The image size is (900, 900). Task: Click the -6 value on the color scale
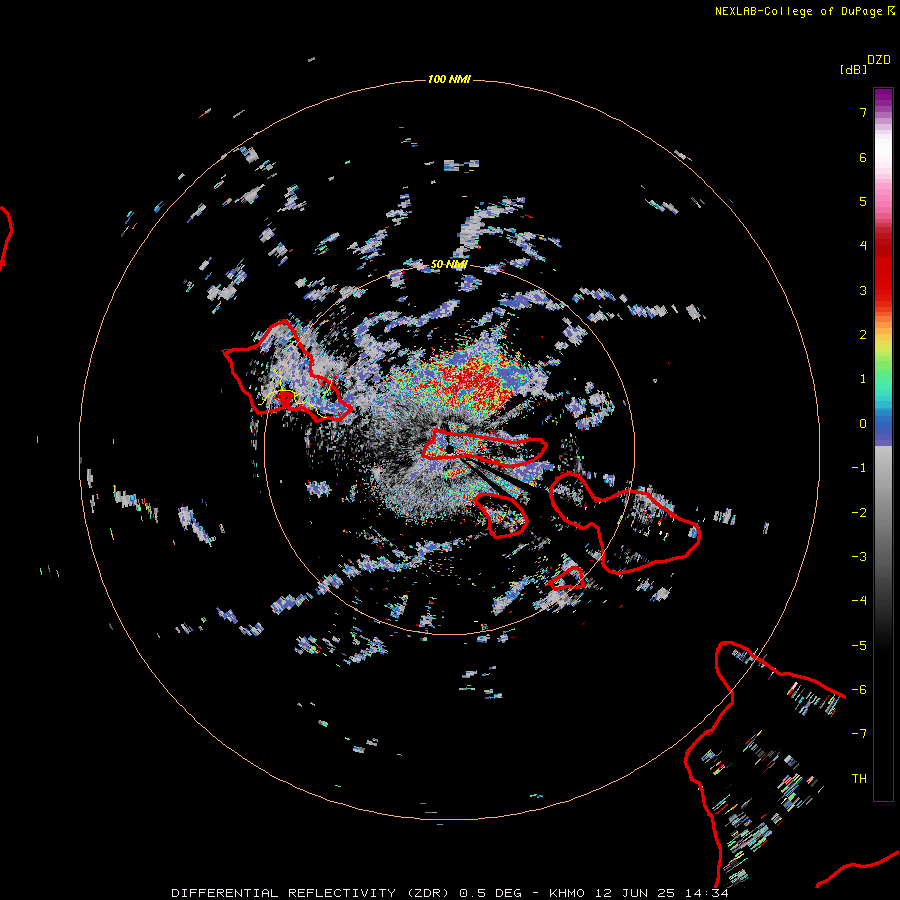[859, 690]
